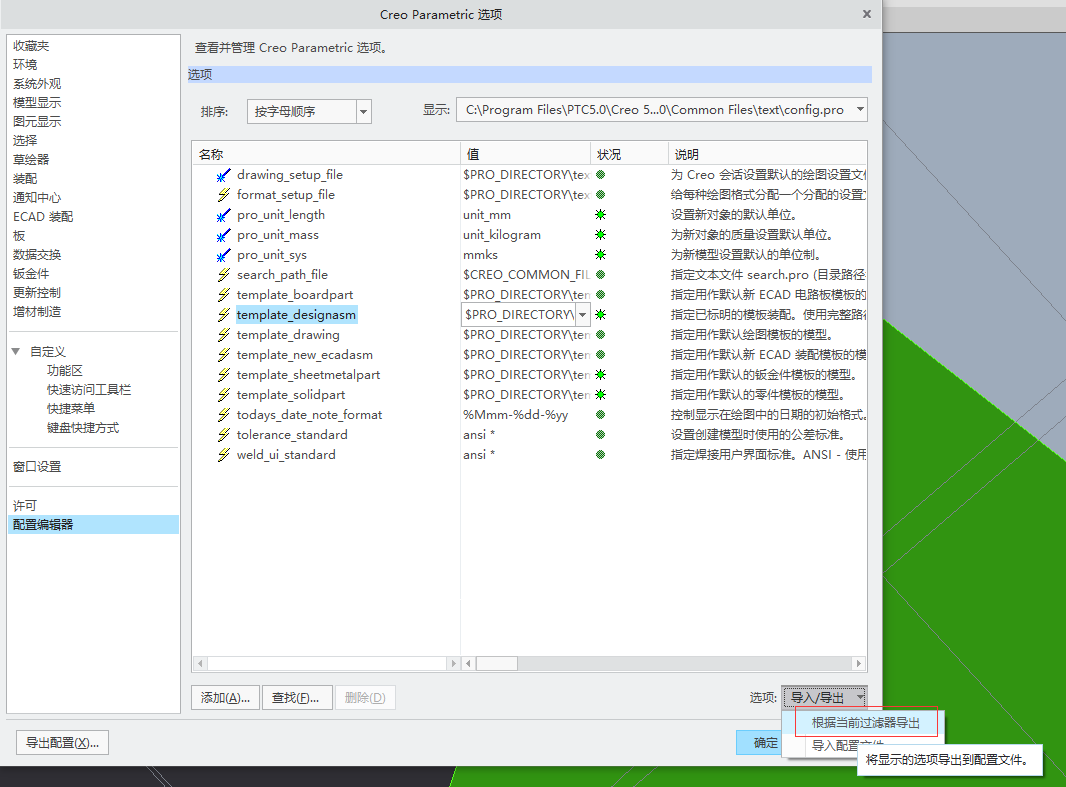Click the 添加(A) button
The height and width of the screenshot is (787, 1066).
pos(224,697)
